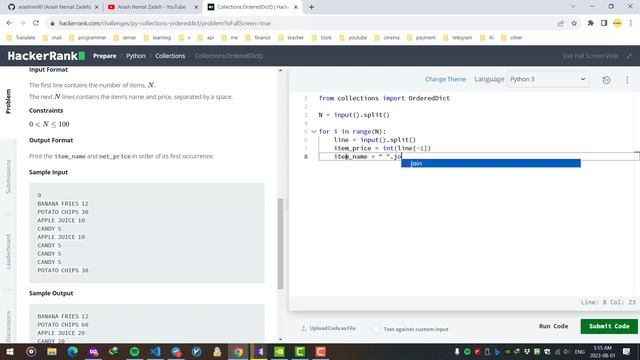
Task: Click the ENG language indicator
Action: [x=580, y=351]
